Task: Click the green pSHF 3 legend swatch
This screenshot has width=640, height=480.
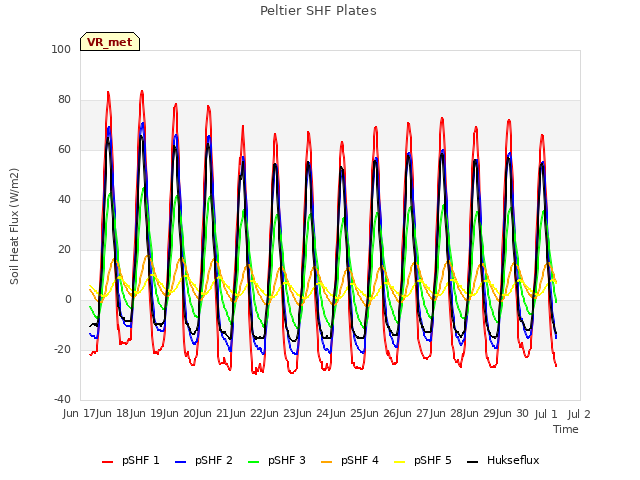Action: [x=253, y=462]
